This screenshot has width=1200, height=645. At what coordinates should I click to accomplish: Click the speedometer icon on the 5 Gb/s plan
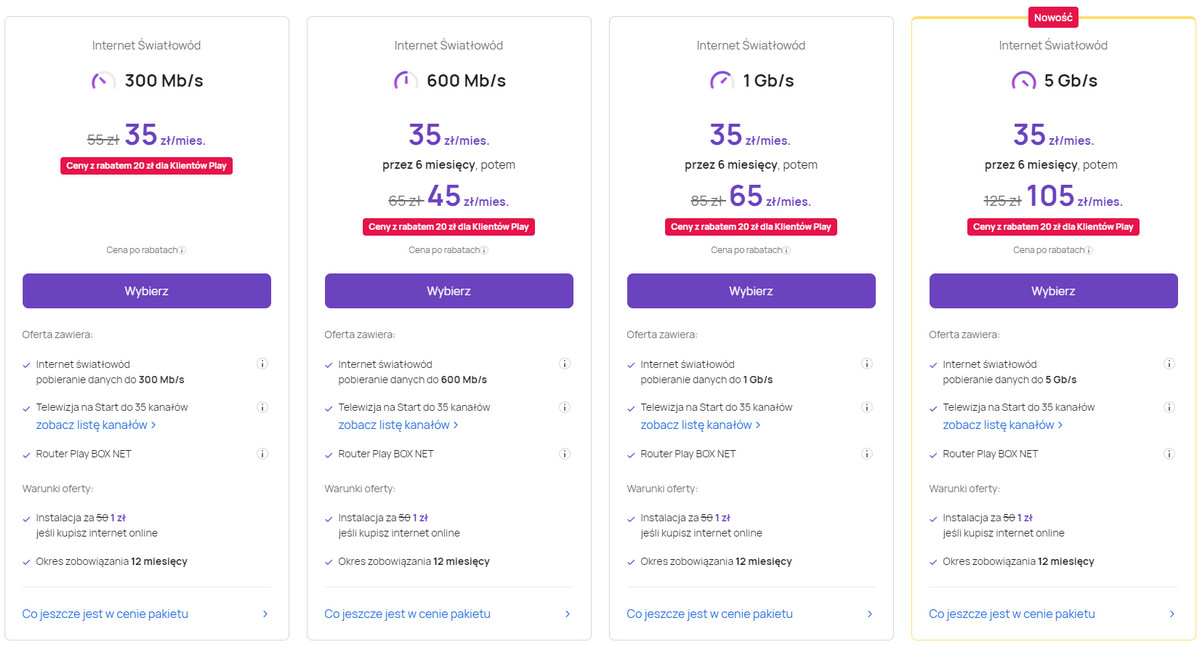[1023, 80]
